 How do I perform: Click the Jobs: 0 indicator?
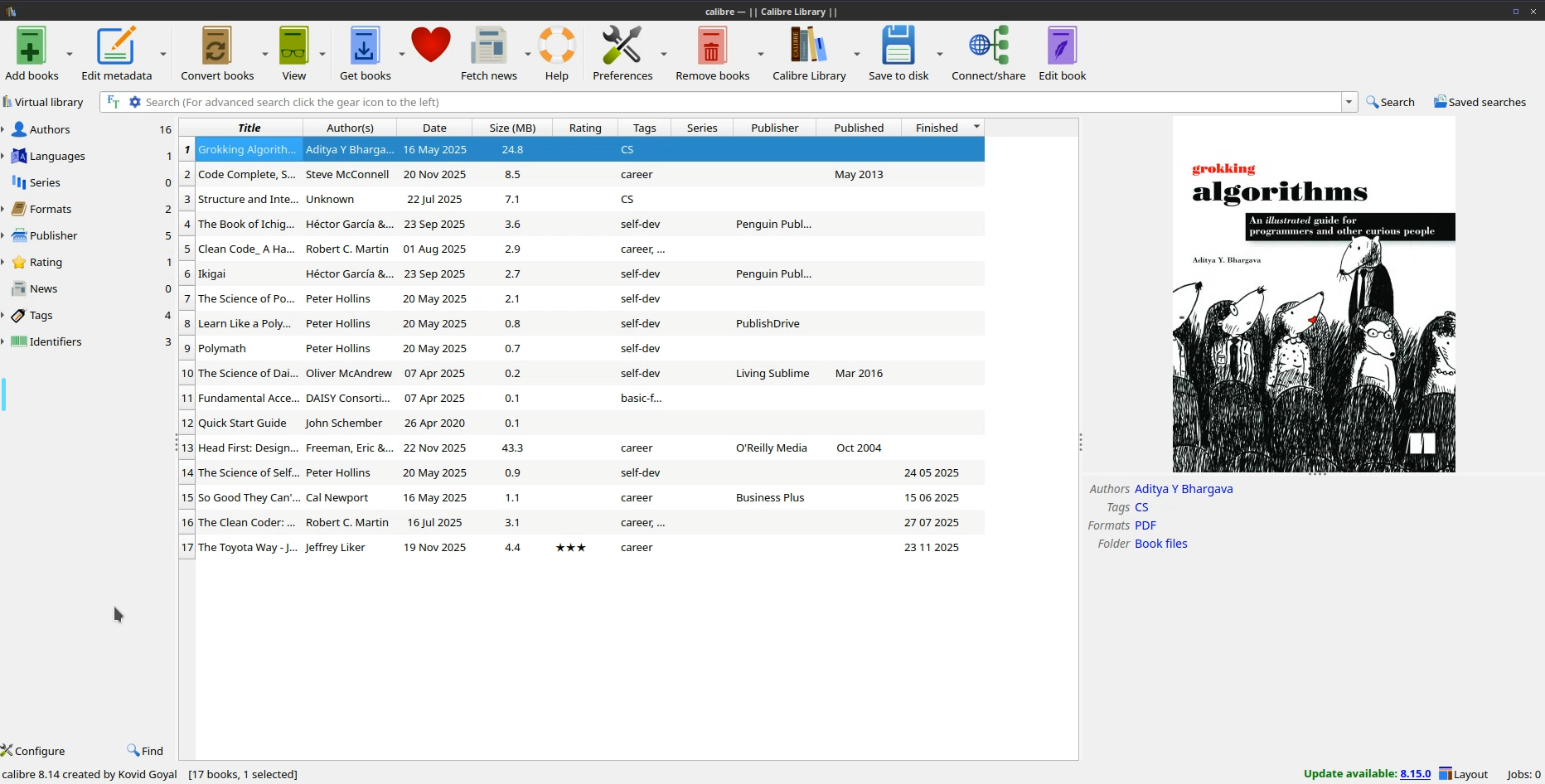click(x=1523, y=774)
